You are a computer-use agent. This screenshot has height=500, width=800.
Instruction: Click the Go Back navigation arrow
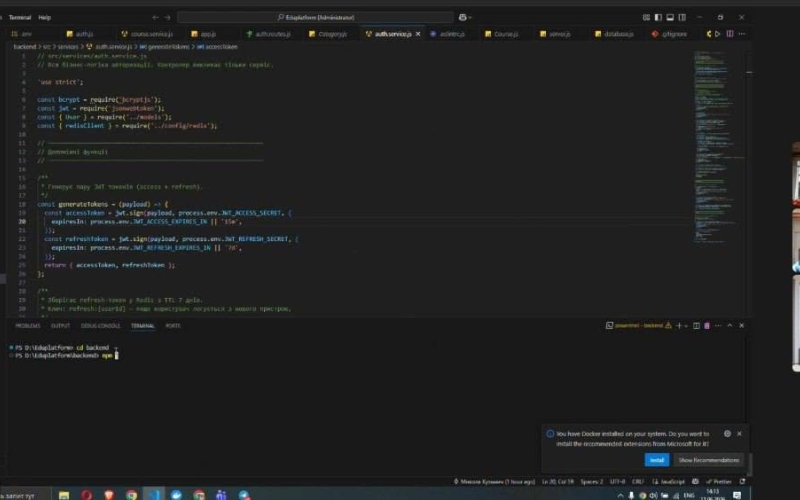[155, 17]
